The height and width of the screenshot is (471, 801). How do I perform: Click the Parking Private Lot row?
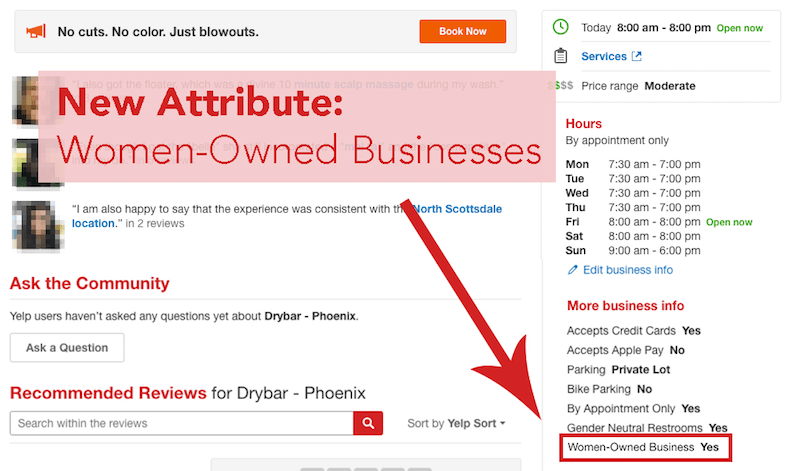point(619,370)
